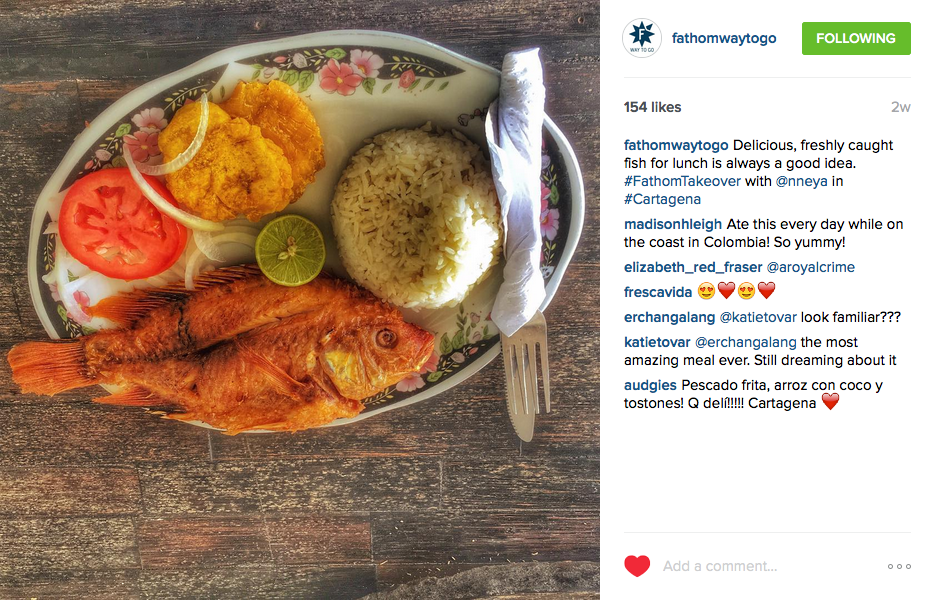Screen dimensions: 935x600
Task: Click the Add a comment field
Action: click(769, 566)
